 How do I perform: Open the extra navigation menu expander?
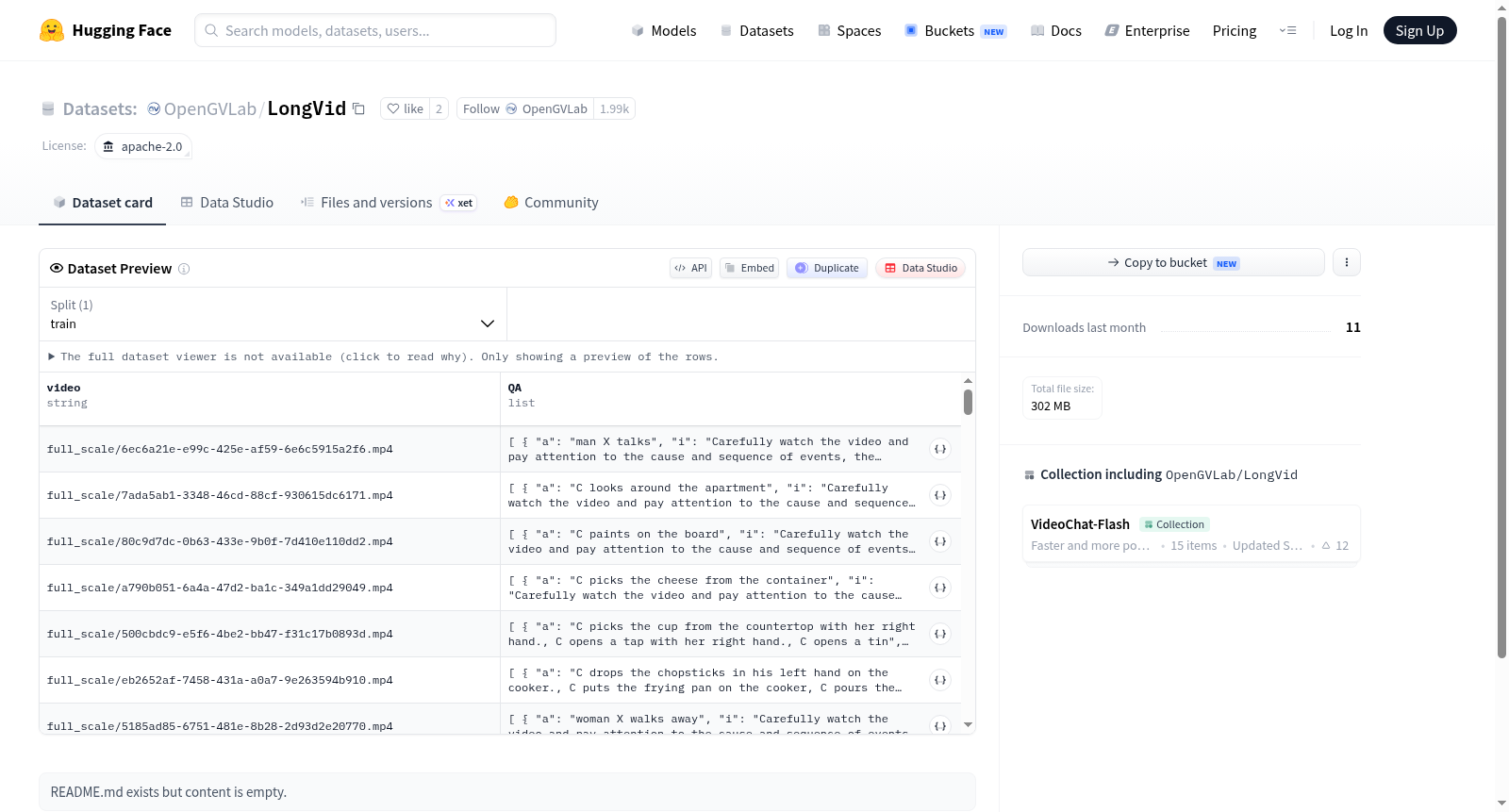tap(1287, 30)
